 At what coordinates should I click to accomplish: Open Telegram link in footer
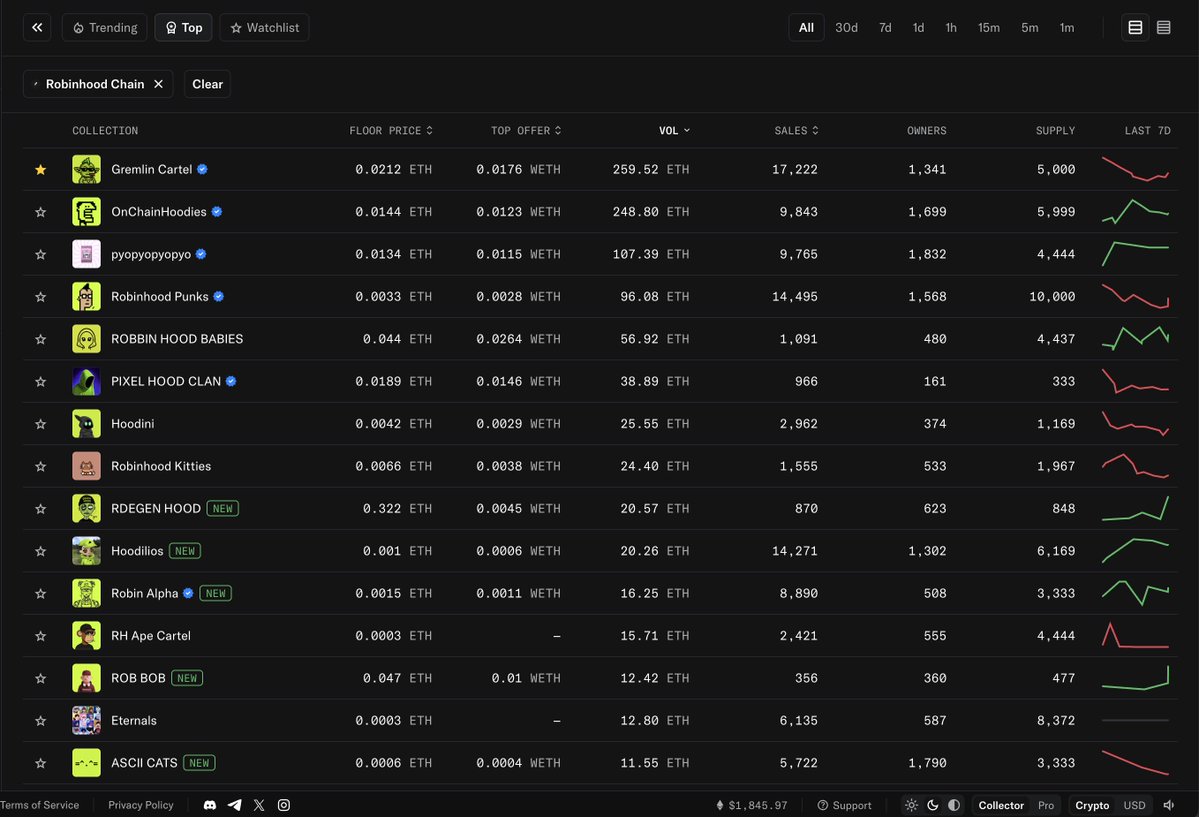click(235, 805)
